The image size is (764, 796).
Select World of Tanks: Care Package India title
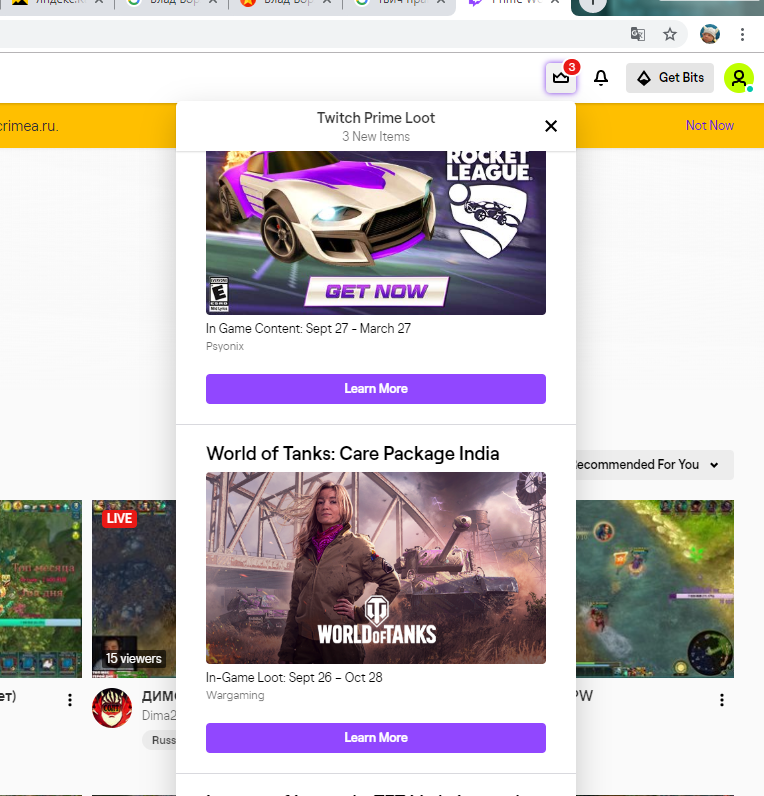pos(353,453)
